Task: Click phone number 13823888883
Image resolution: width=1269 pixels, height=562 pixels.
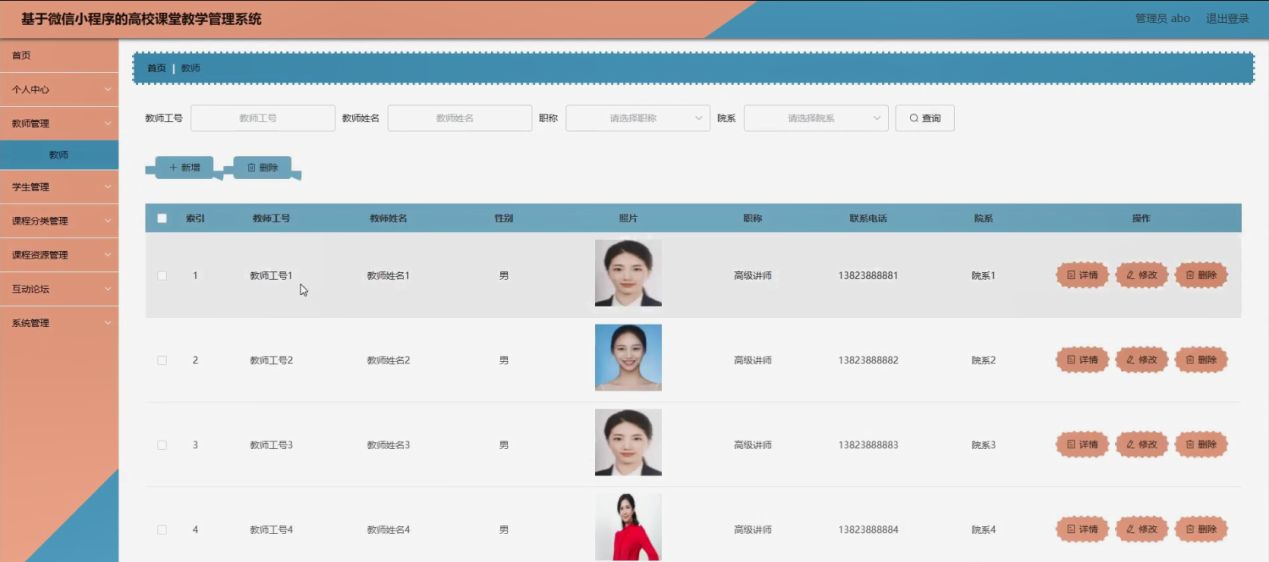Action: pyautogui.click(x=868, y=445)
